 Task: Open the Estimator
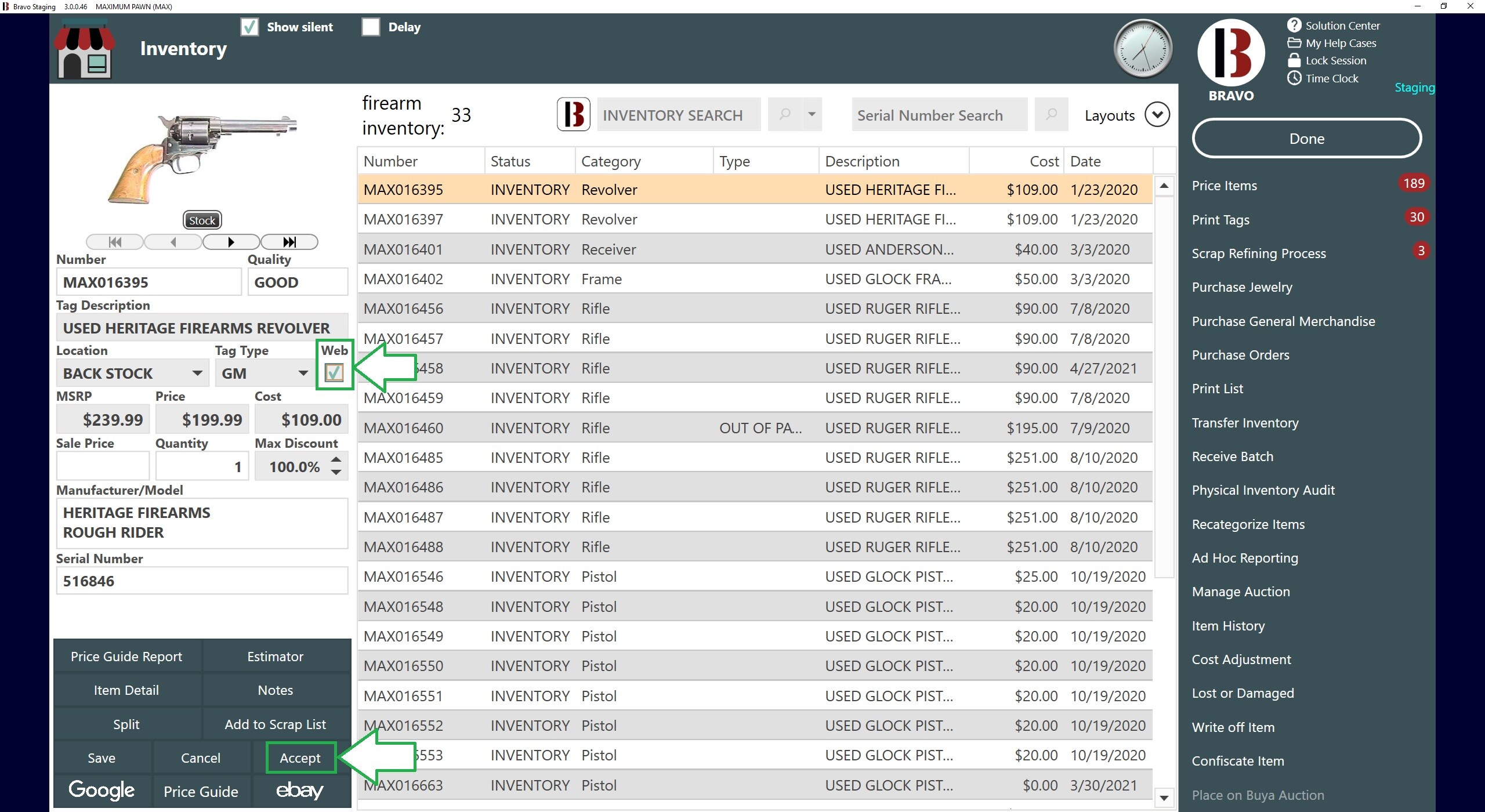[x=276, y=656]
